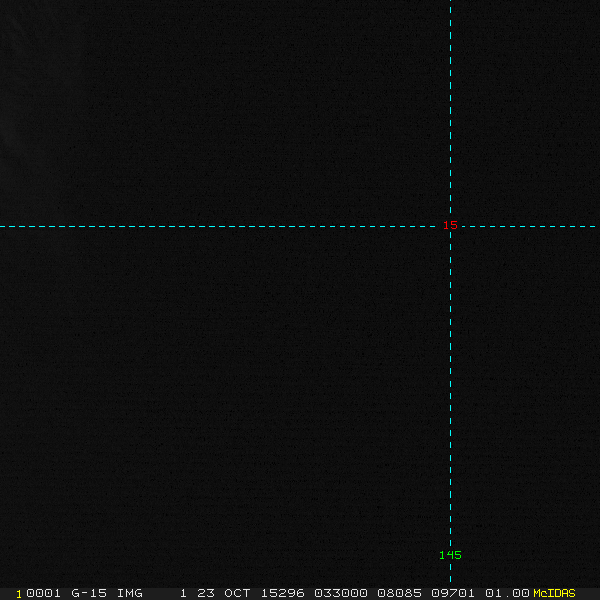Click the band number 1 before the date
600x600 pixels.
183,593
